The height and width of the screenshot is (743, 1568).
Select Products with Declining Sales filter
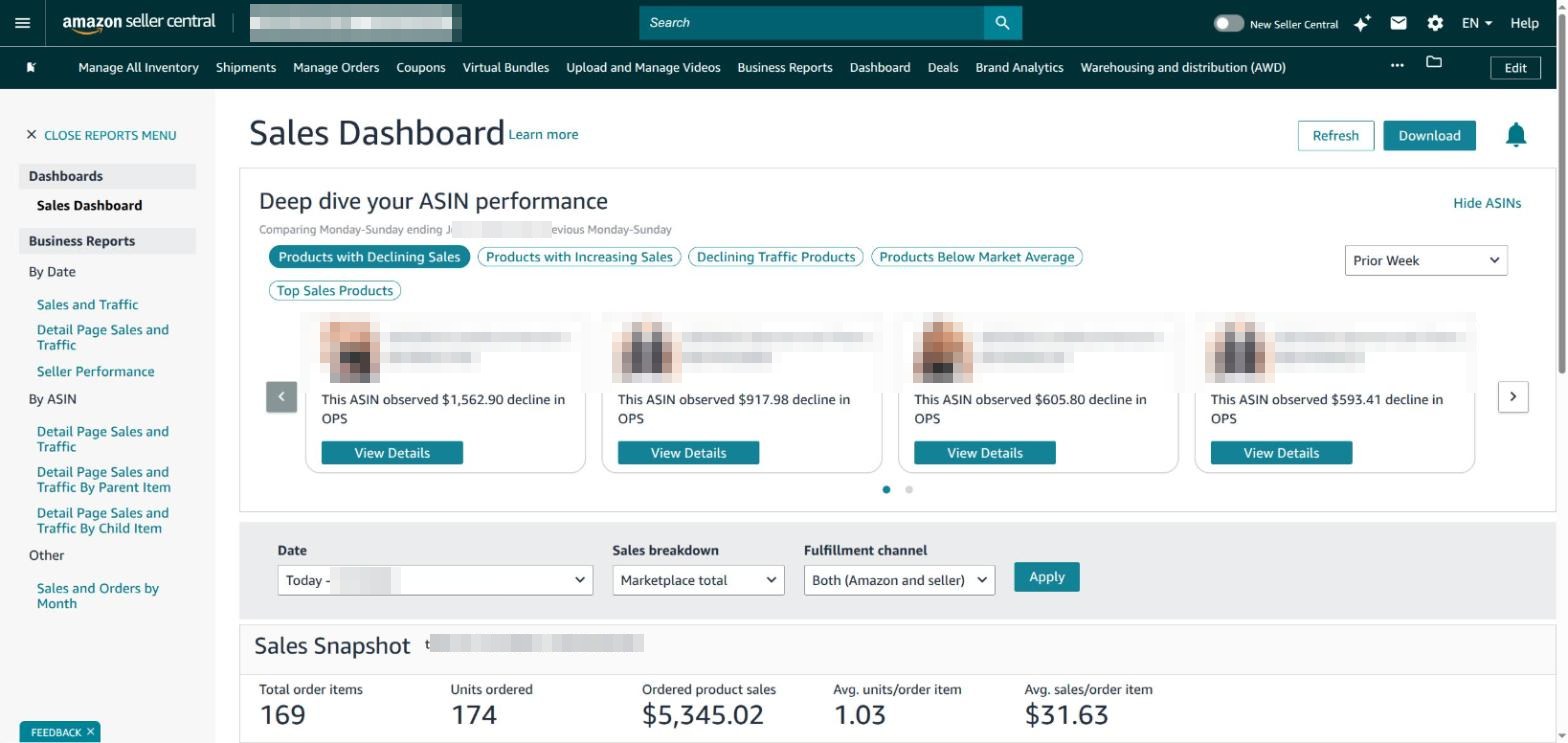pos(369,257)
